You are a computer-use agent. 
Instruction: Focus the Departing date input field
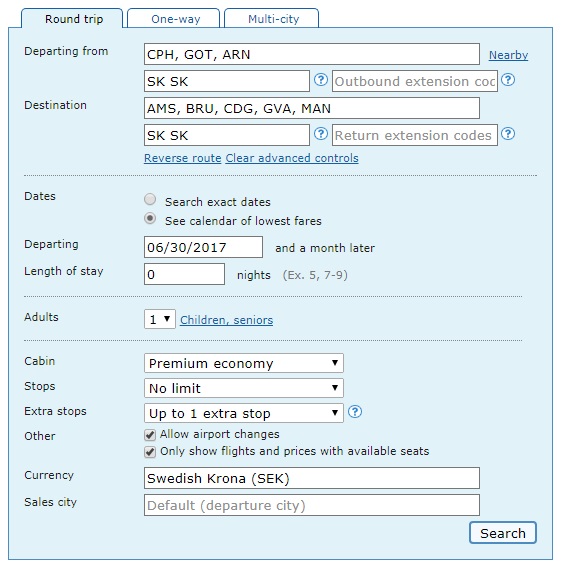coord(203,247)
